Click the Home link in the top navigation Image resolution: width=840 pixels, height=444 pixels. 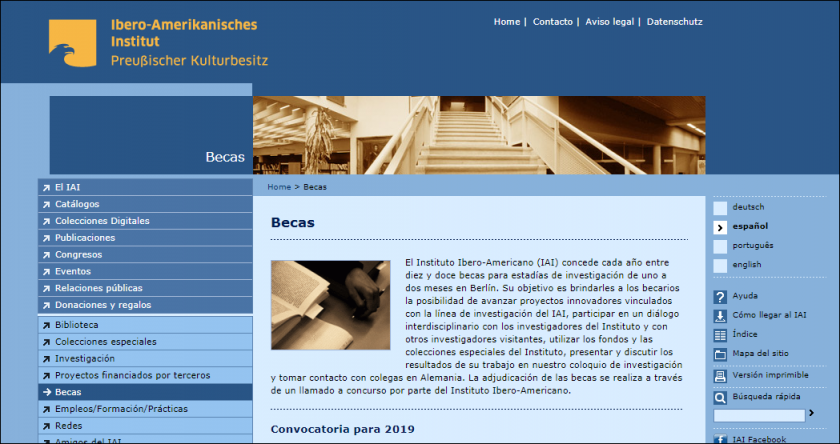[x=507, y=22]
